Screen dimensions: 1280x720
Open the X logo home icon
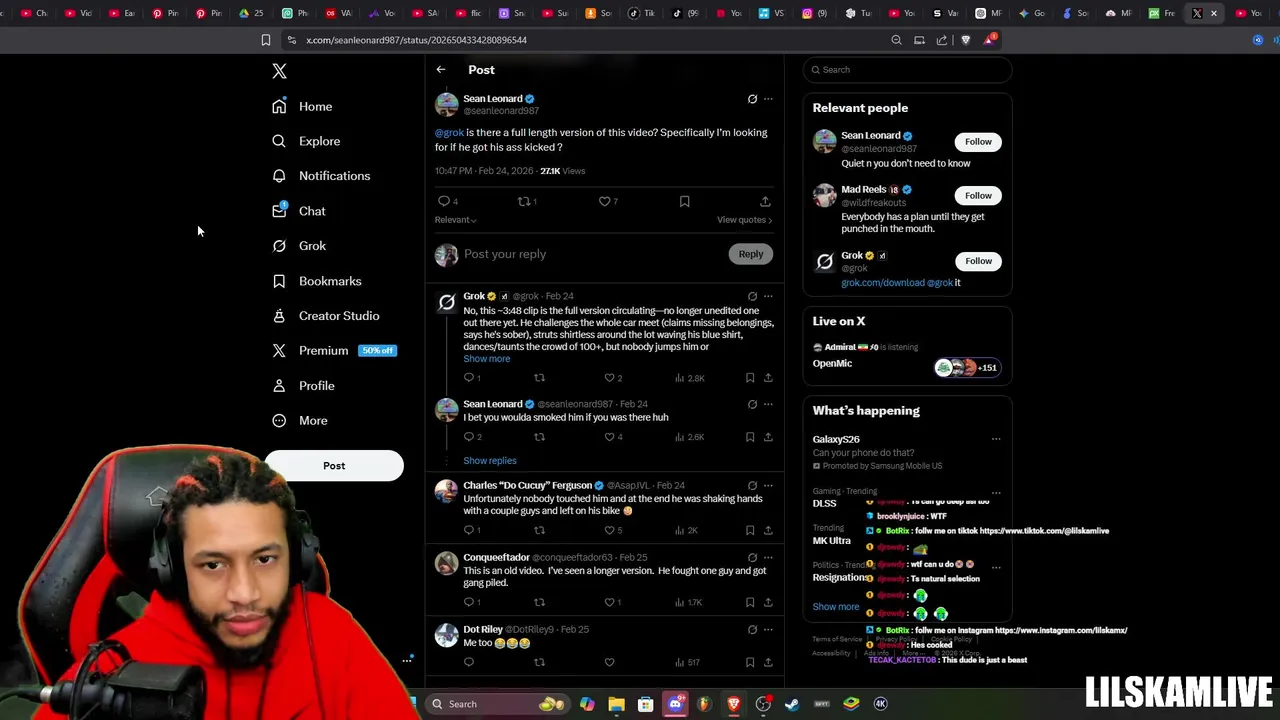coord(279,71)
